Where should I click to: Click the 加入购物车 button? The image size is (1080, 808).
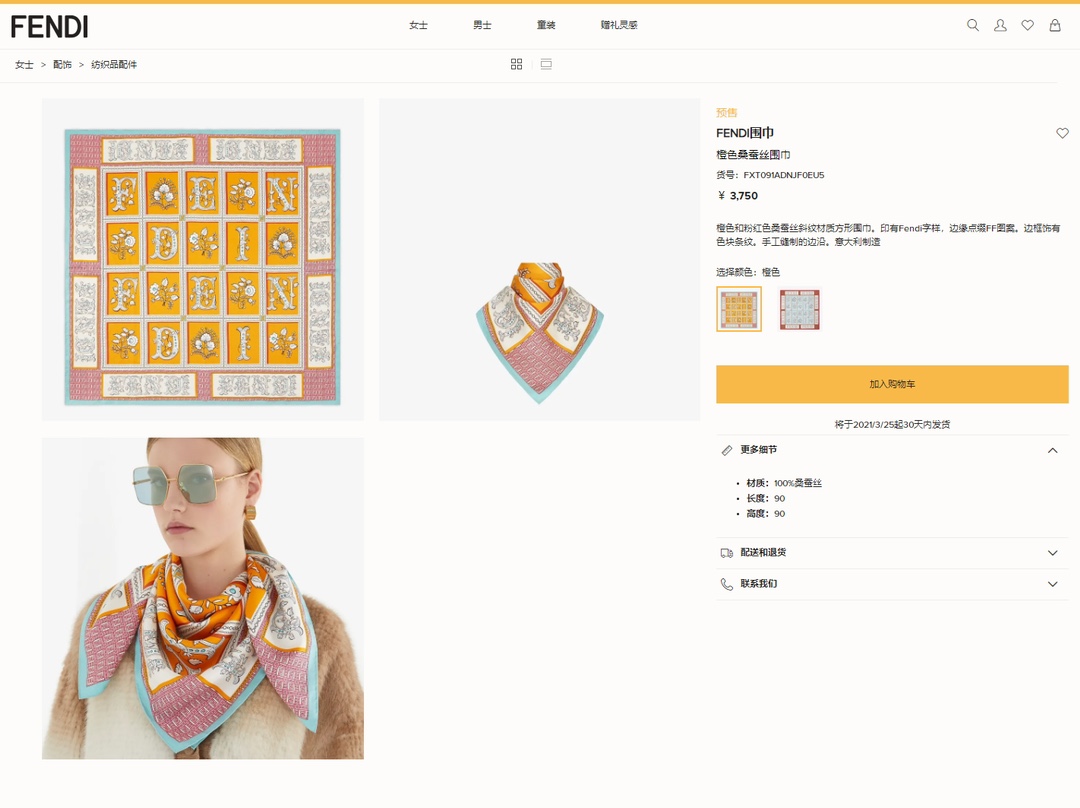[892, 384]
